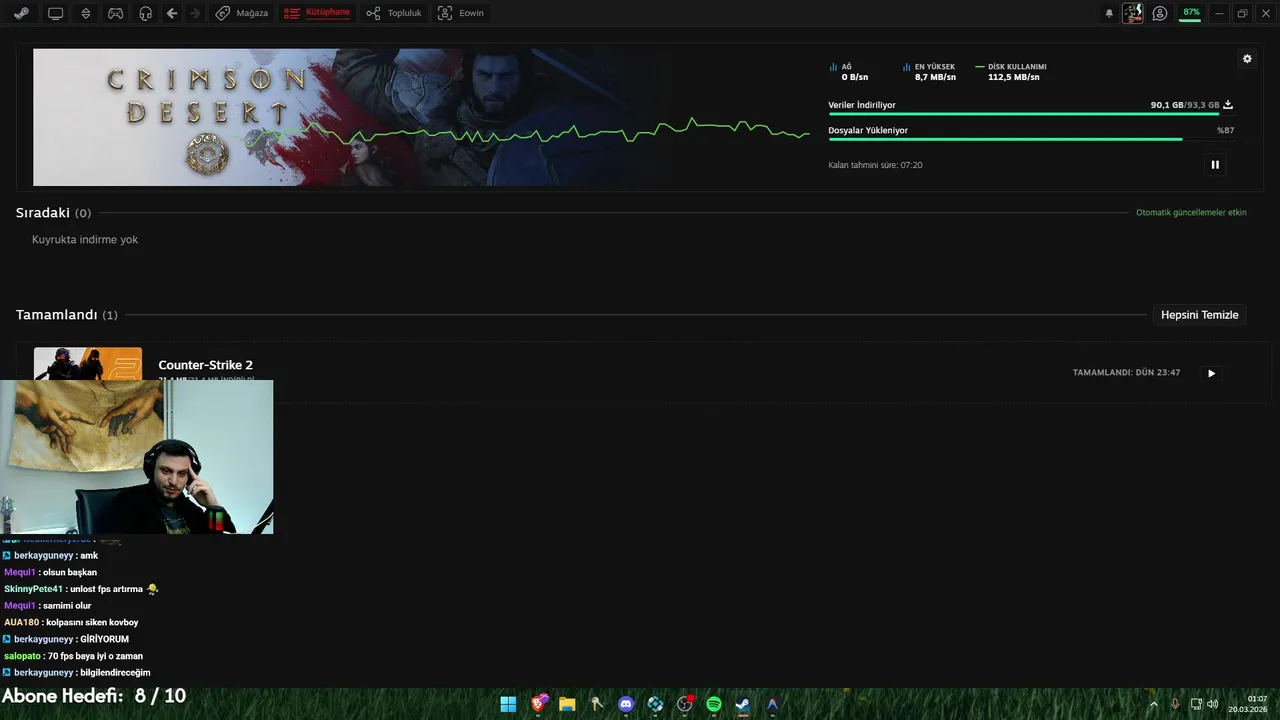
Task: Open OBS Studio from taskbar
Action: [685, 704]
